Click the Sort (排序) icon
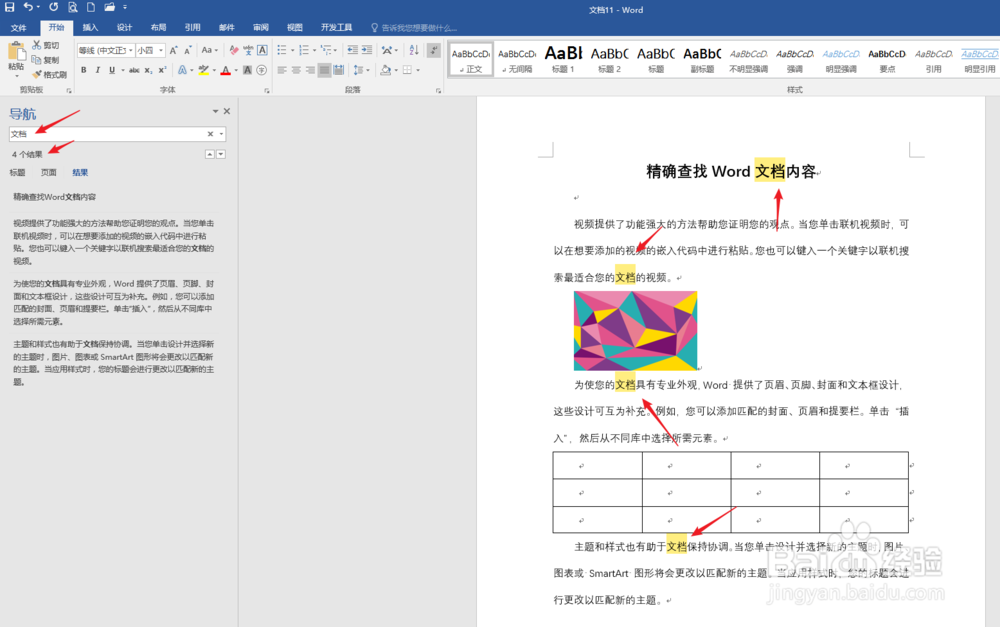The height and width of the screenshot is (627, 1000). [413, 50]
